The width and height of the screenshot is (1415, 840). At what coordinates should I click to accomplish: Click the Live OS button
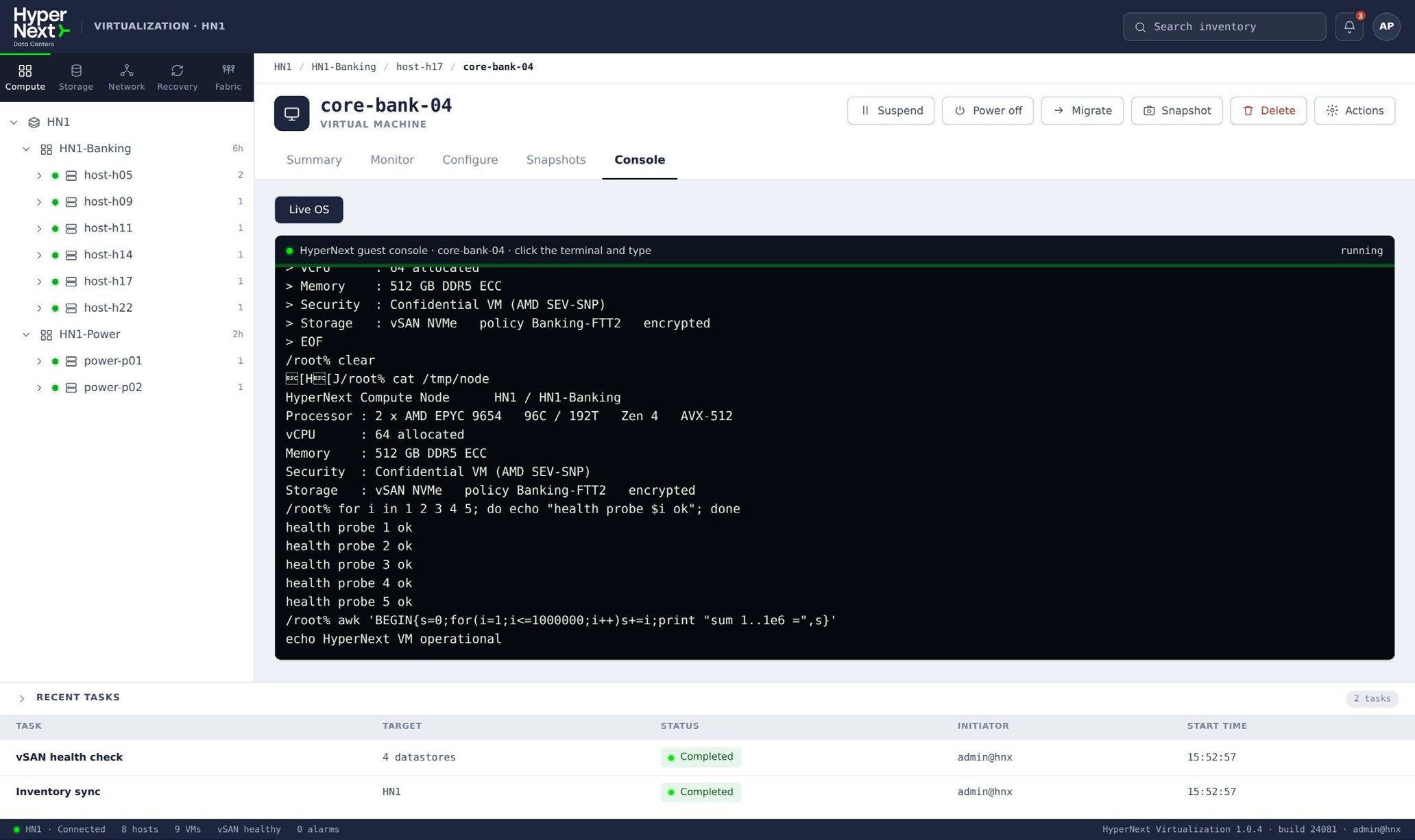[x=309, y=210]
